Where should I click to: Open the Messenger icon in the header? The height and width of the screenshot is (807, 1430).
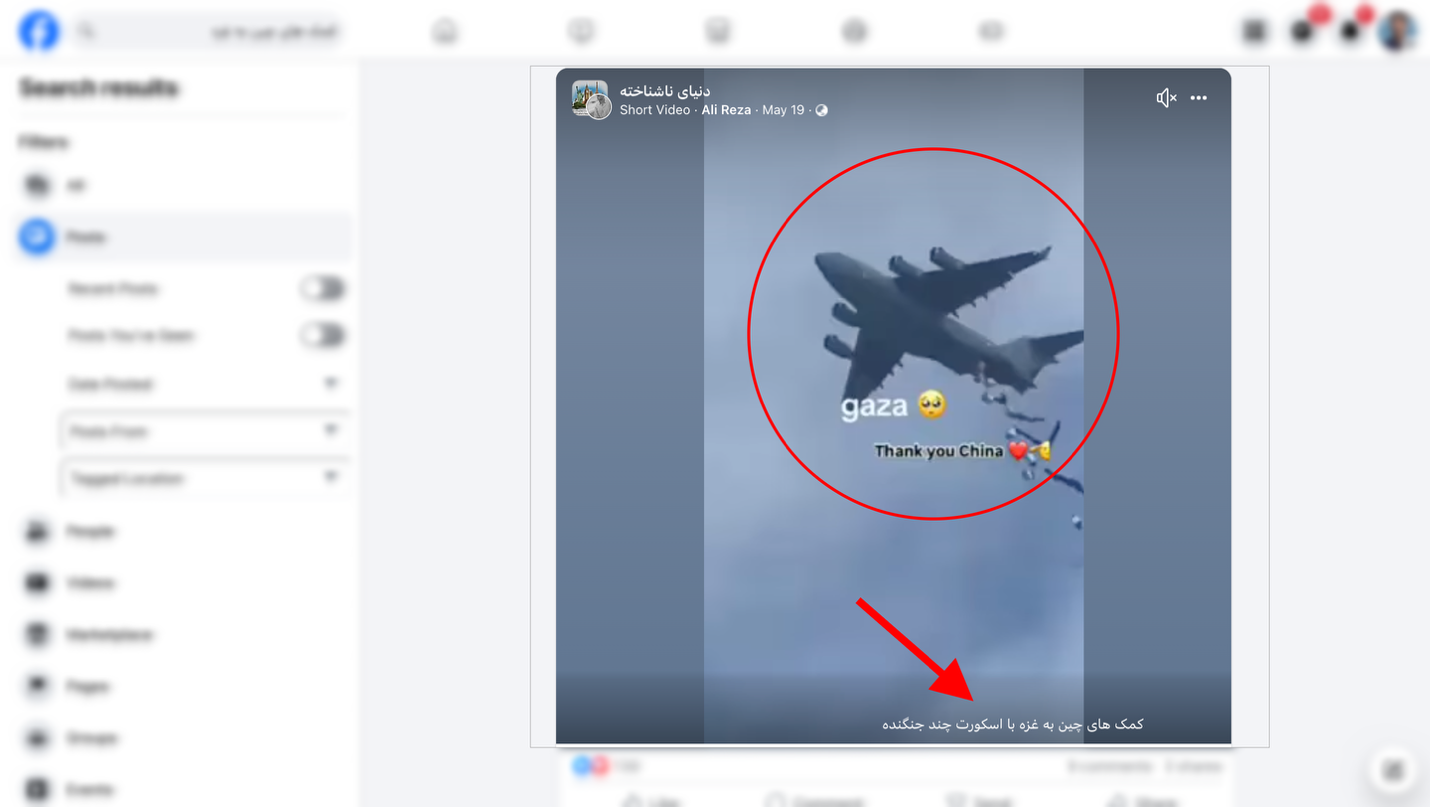click(1303, 31)
